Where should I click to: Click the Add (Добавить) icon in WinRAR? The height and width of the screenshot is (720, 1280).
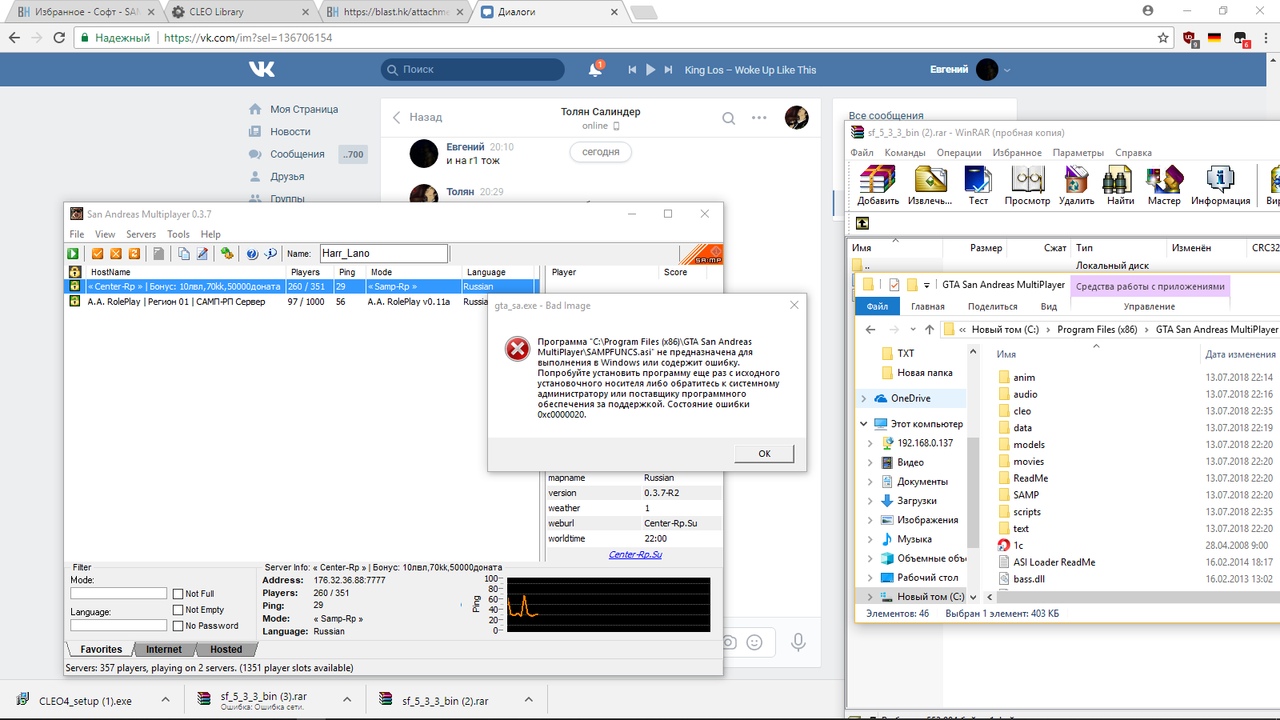[878, 186]
